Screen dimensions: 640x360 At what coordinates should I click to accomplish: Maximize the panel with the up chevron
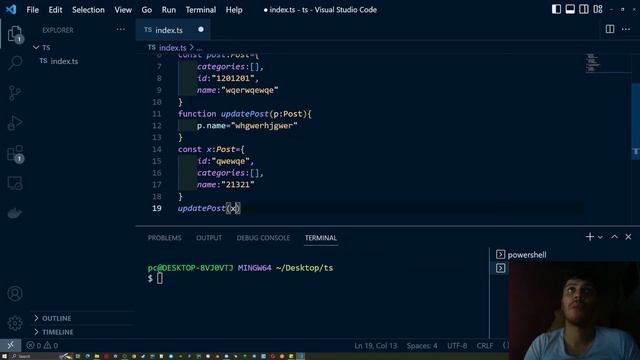[614, 237]
